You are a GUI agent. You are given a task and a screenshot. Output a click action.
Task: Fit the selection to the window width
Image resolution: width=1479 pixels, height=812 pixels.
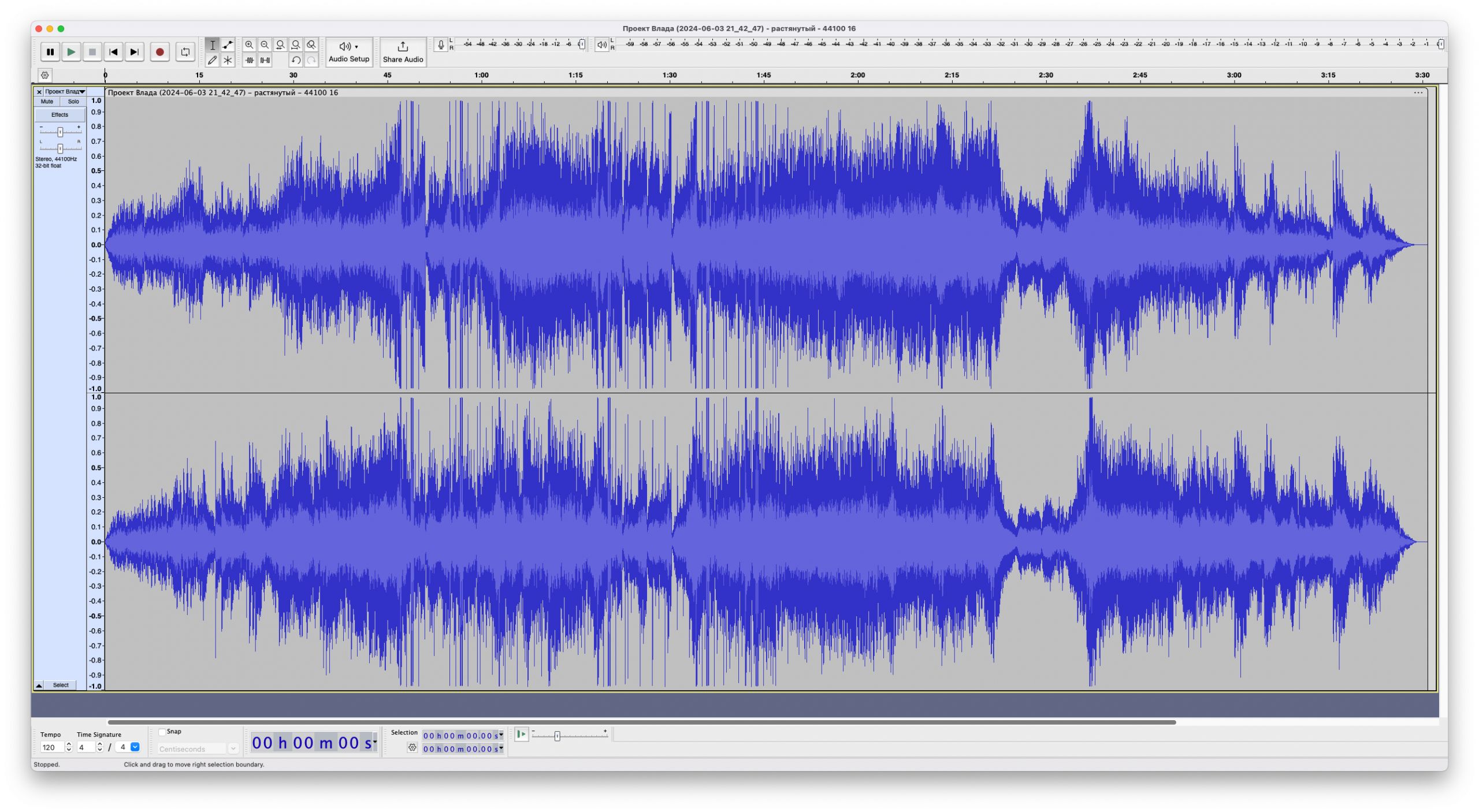click(280, 45)
